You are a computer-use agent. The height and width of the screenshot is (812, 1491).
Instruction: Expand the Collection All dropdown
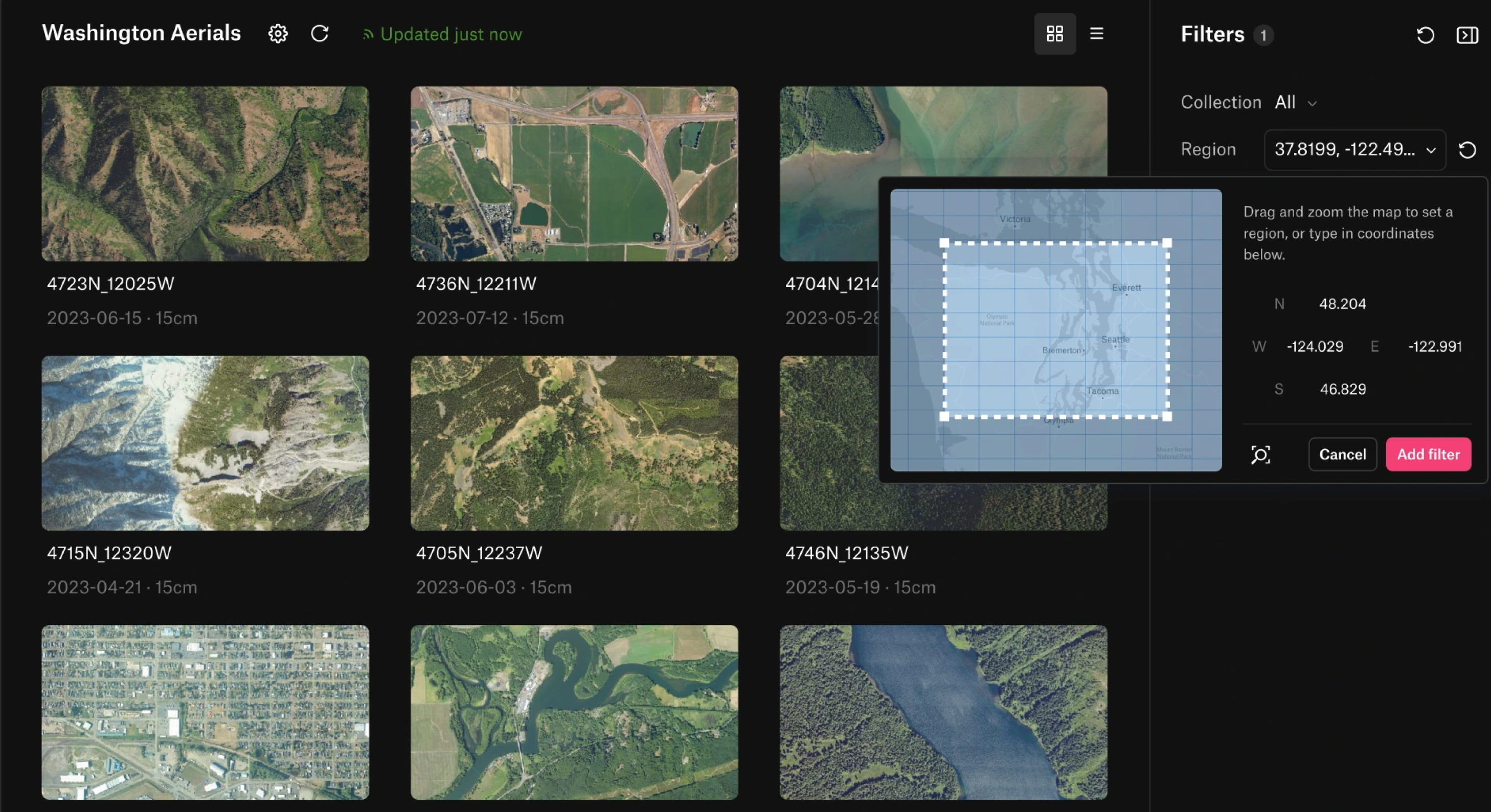coord(1295,102)
